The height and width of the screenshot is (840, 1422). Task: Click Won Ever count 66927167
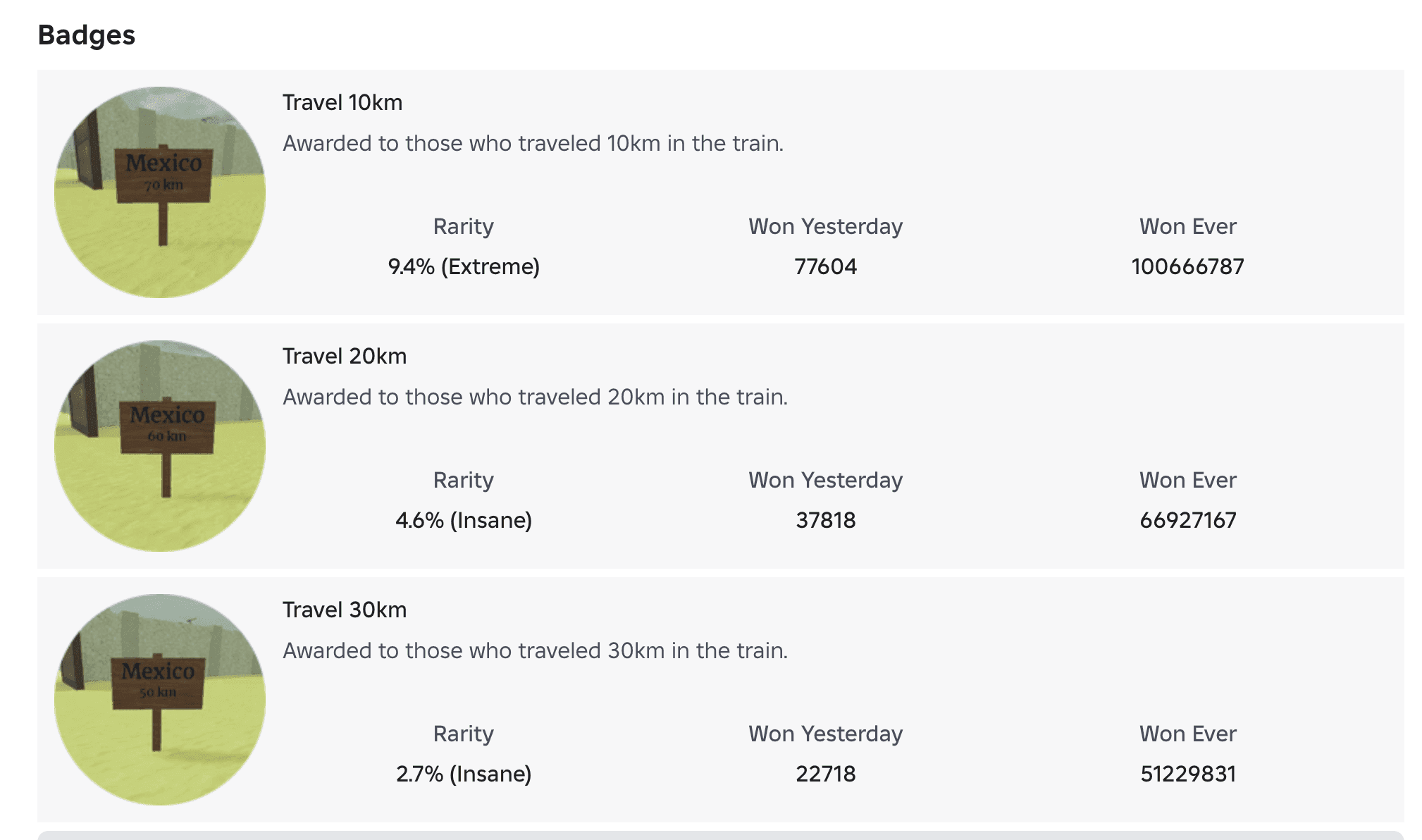(x=1187, y=521)
